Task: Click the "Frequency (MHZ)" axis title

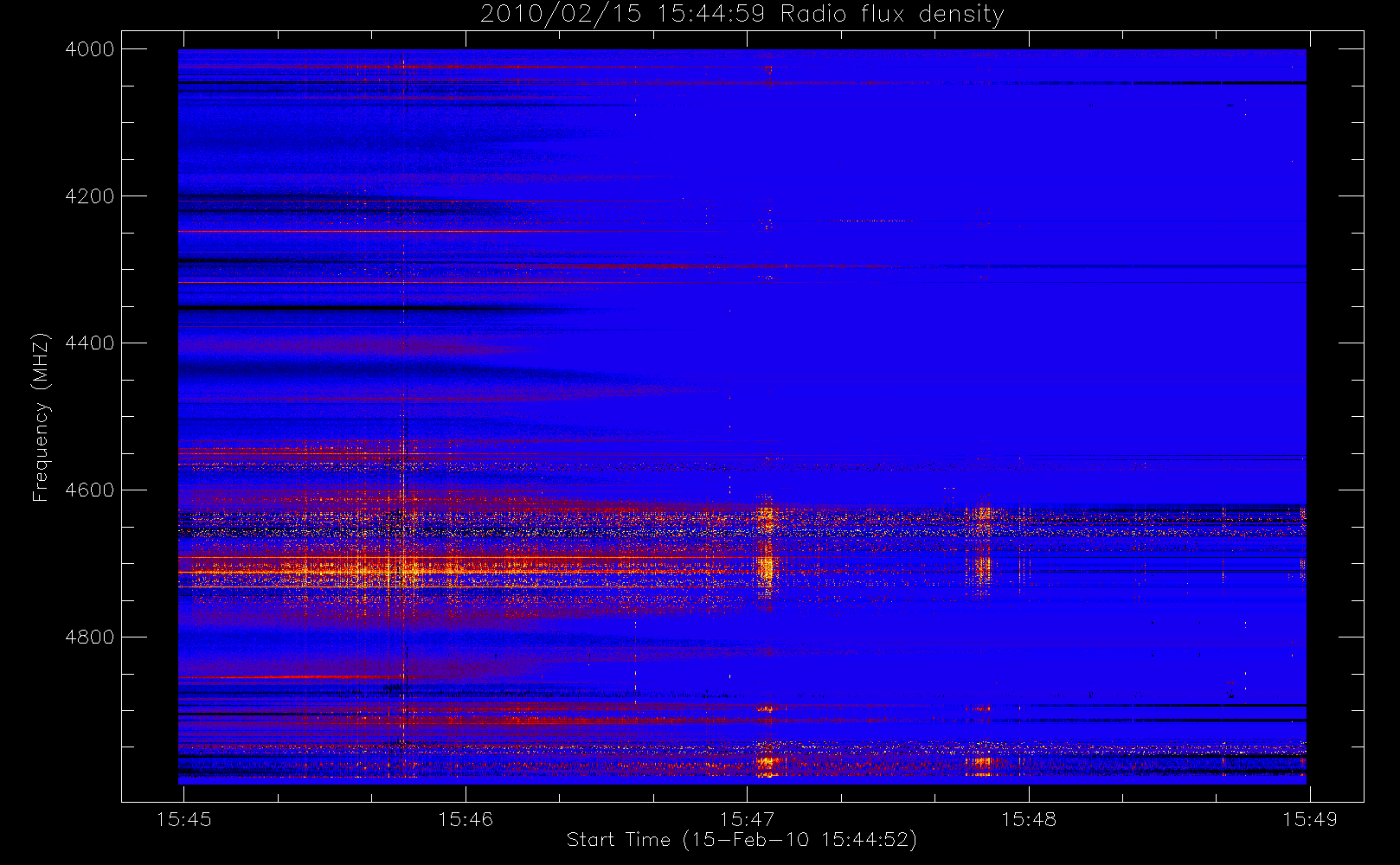Action: [40, 417]
